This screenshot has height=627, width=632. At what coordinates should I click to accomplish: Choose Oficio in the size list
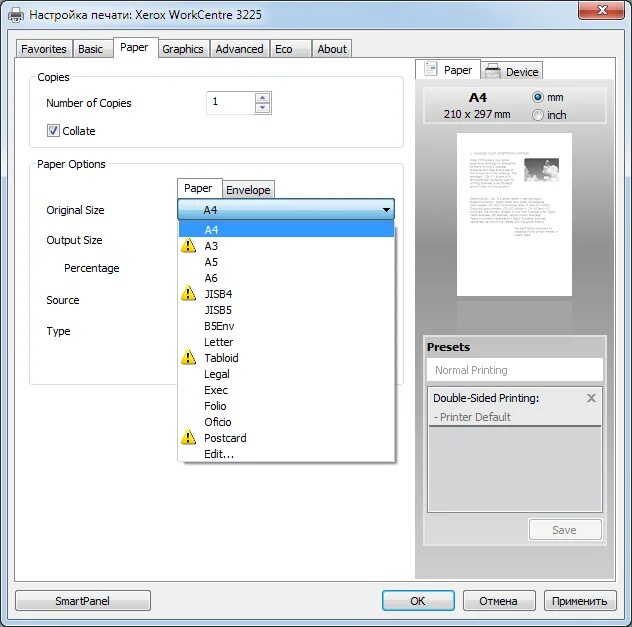pos(286,422)
